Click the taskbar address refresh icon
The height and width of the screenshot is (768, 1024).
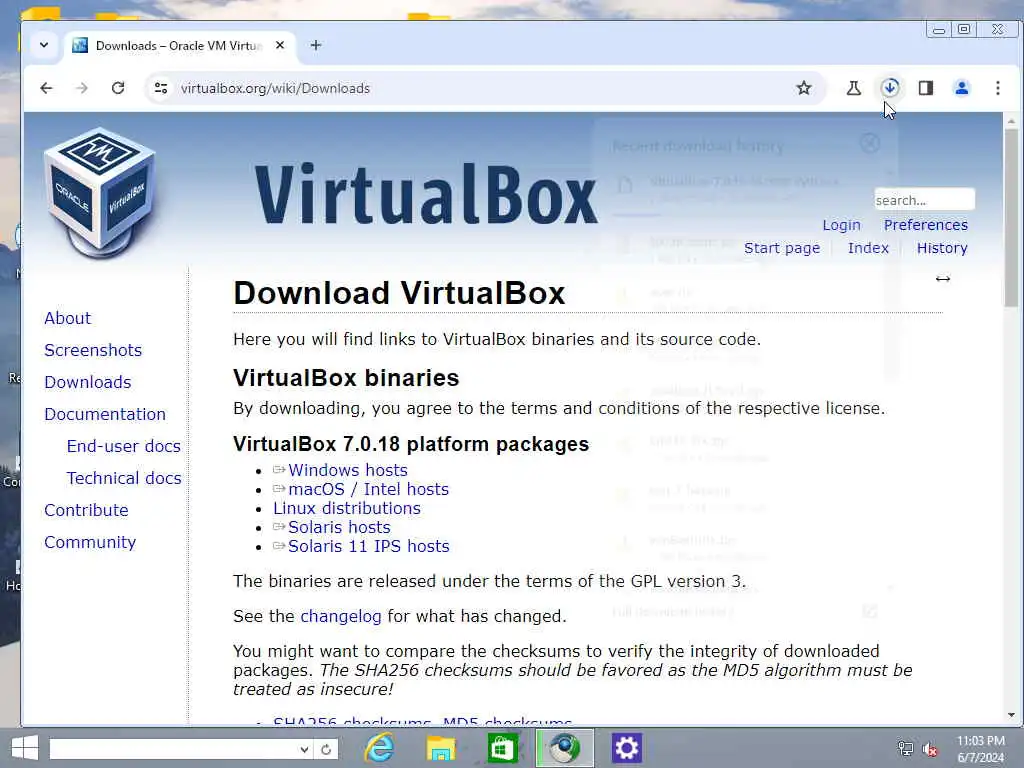(x=326, y=749)
